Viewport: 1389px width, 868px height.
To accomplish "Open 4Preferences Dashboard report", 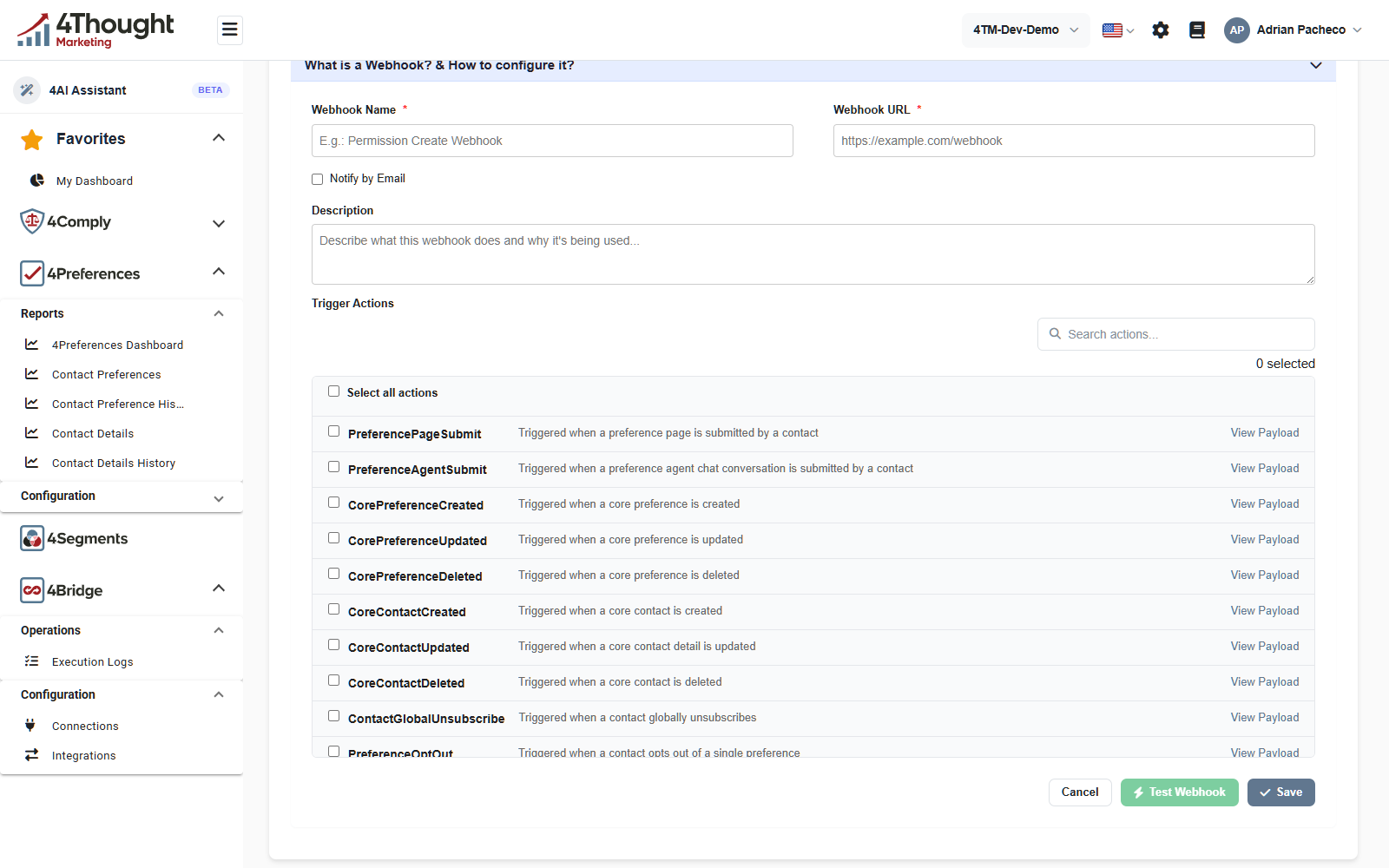I will (x=118, y=345).
